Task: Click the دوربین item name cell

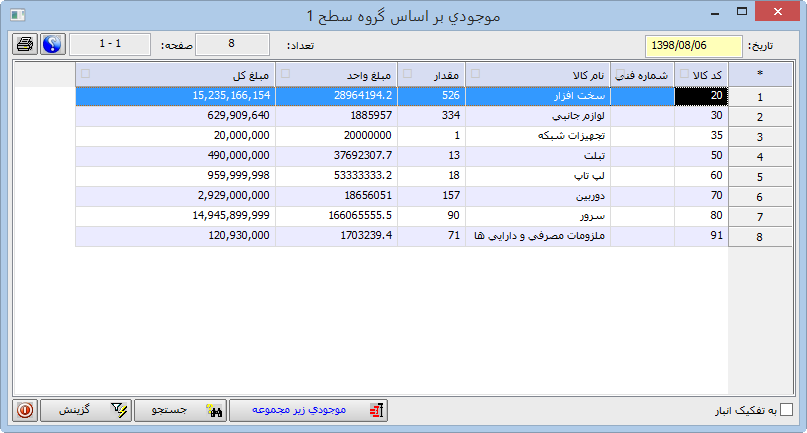Action: tap(538, 196)
